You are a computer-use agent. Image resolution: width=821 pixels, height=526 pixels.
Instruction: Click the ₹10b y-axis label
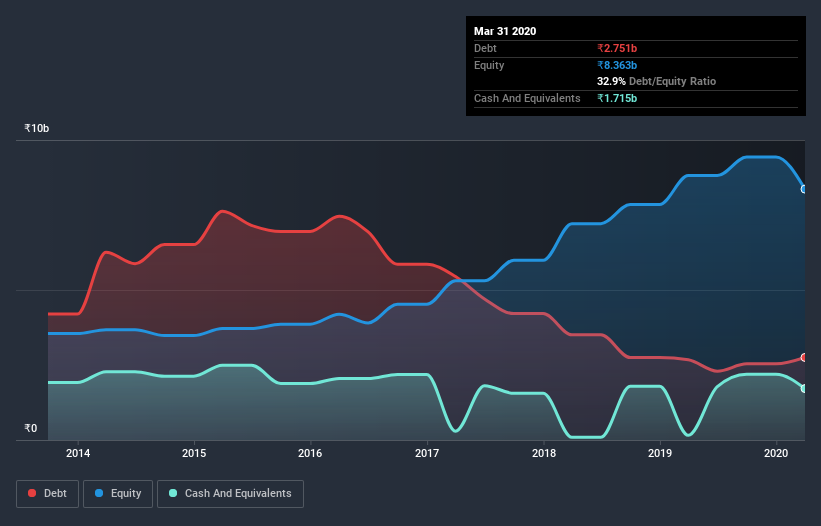click(37, 128)
